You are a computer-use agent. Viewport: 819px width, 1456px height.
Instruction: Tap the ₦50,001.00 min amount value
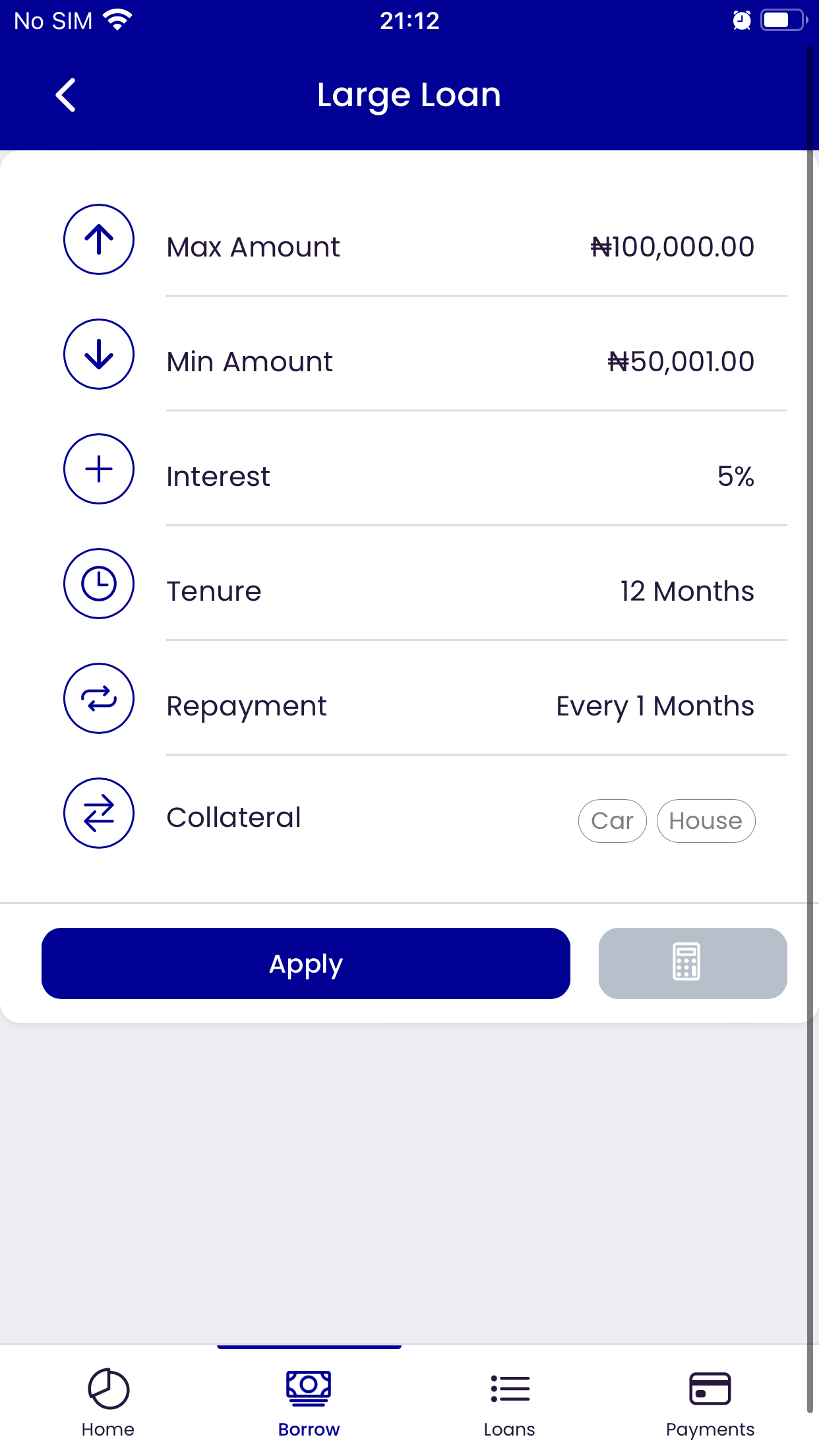point(681,362)
